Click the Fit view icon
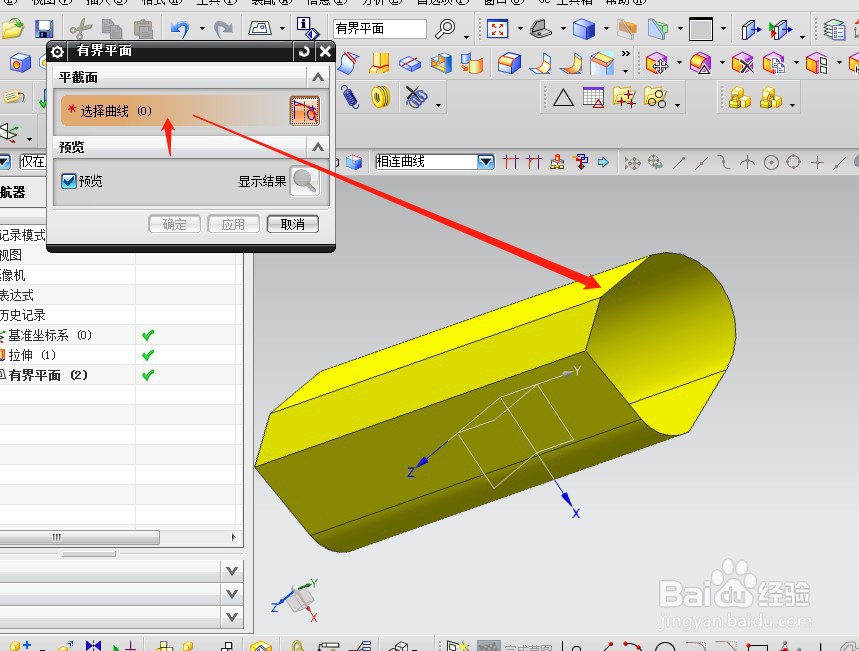 coord(497,28)
